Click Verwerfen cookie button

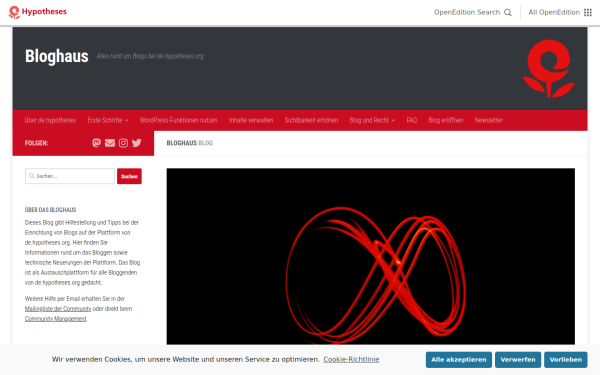point(518,360)
